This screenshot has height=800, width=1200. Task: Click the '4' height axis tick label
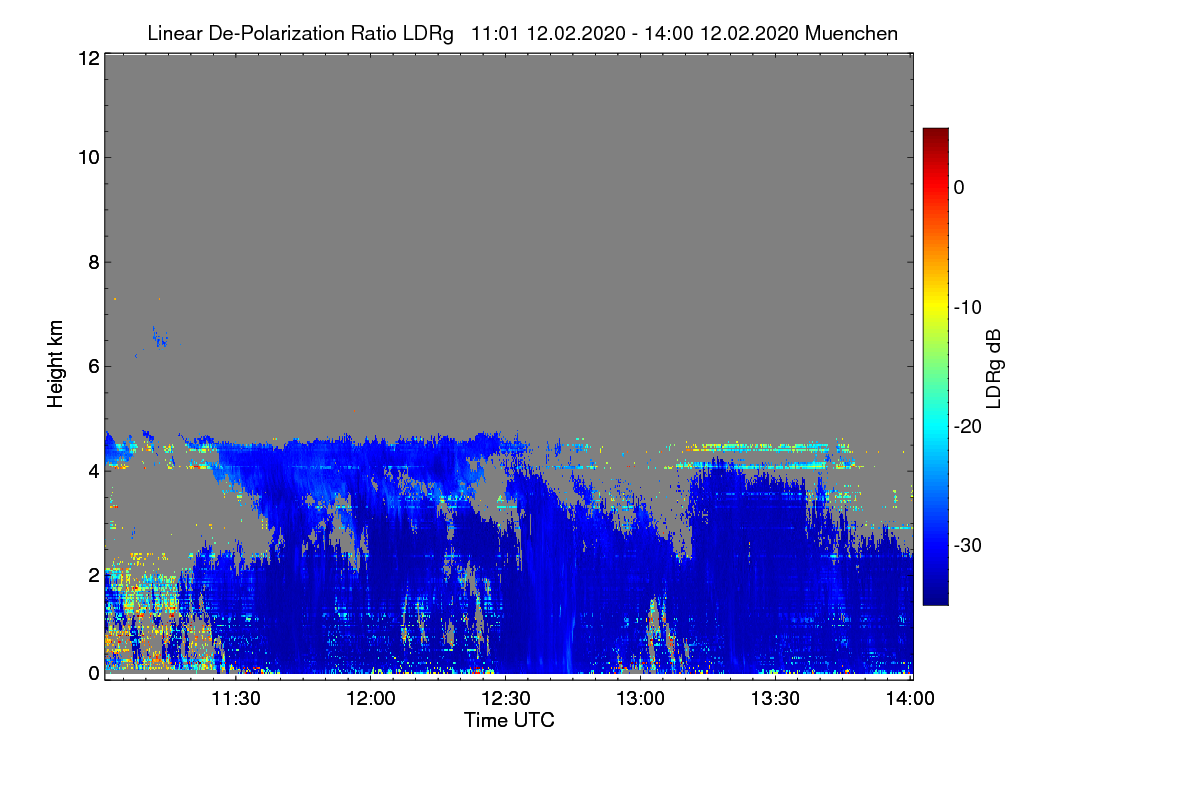(x=93, y=470)
